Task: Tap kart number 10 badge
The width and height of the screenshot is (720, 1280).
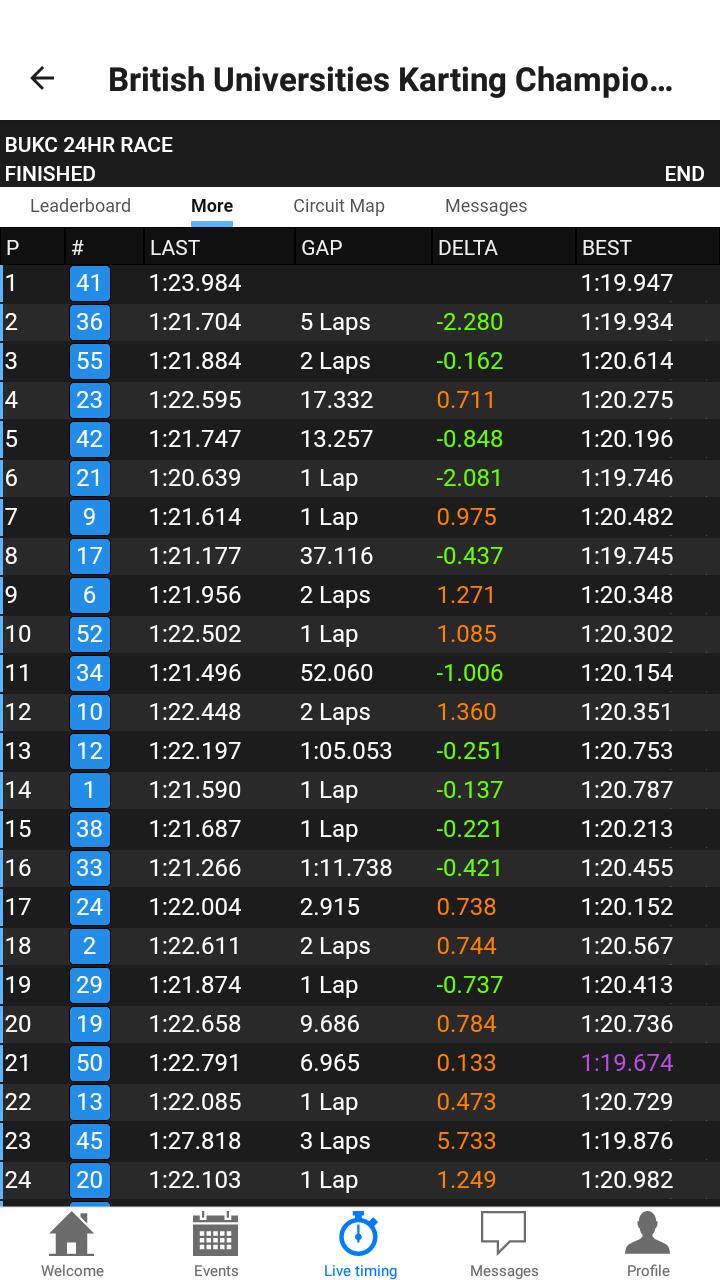Action: (x=90, y=712)
